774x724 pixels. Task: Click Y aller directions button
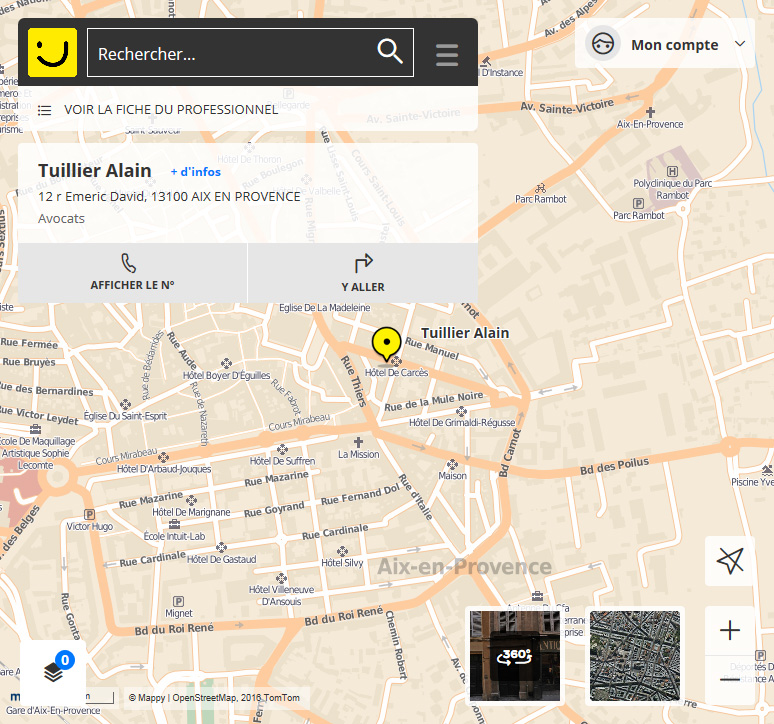coord(362,272)
